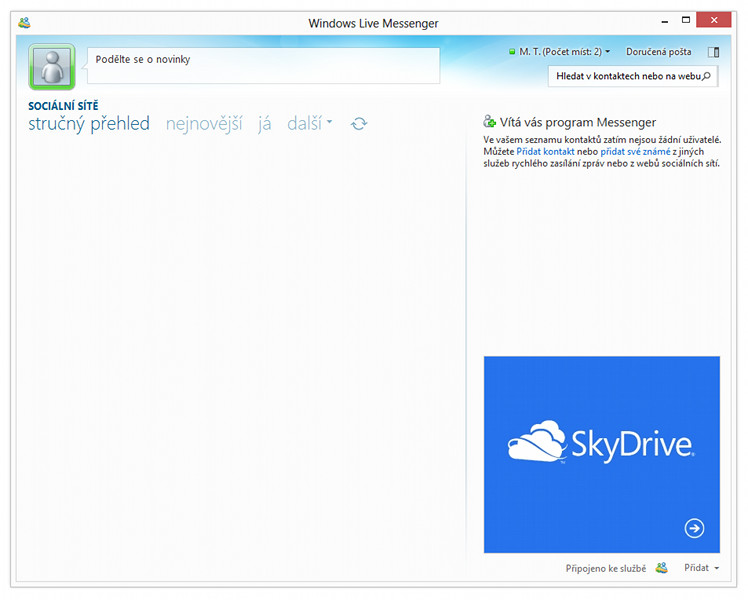Screen dimensions: 748x600
Task: Open Doručená pošta inbox link
Action: click(x=658, y=52)
